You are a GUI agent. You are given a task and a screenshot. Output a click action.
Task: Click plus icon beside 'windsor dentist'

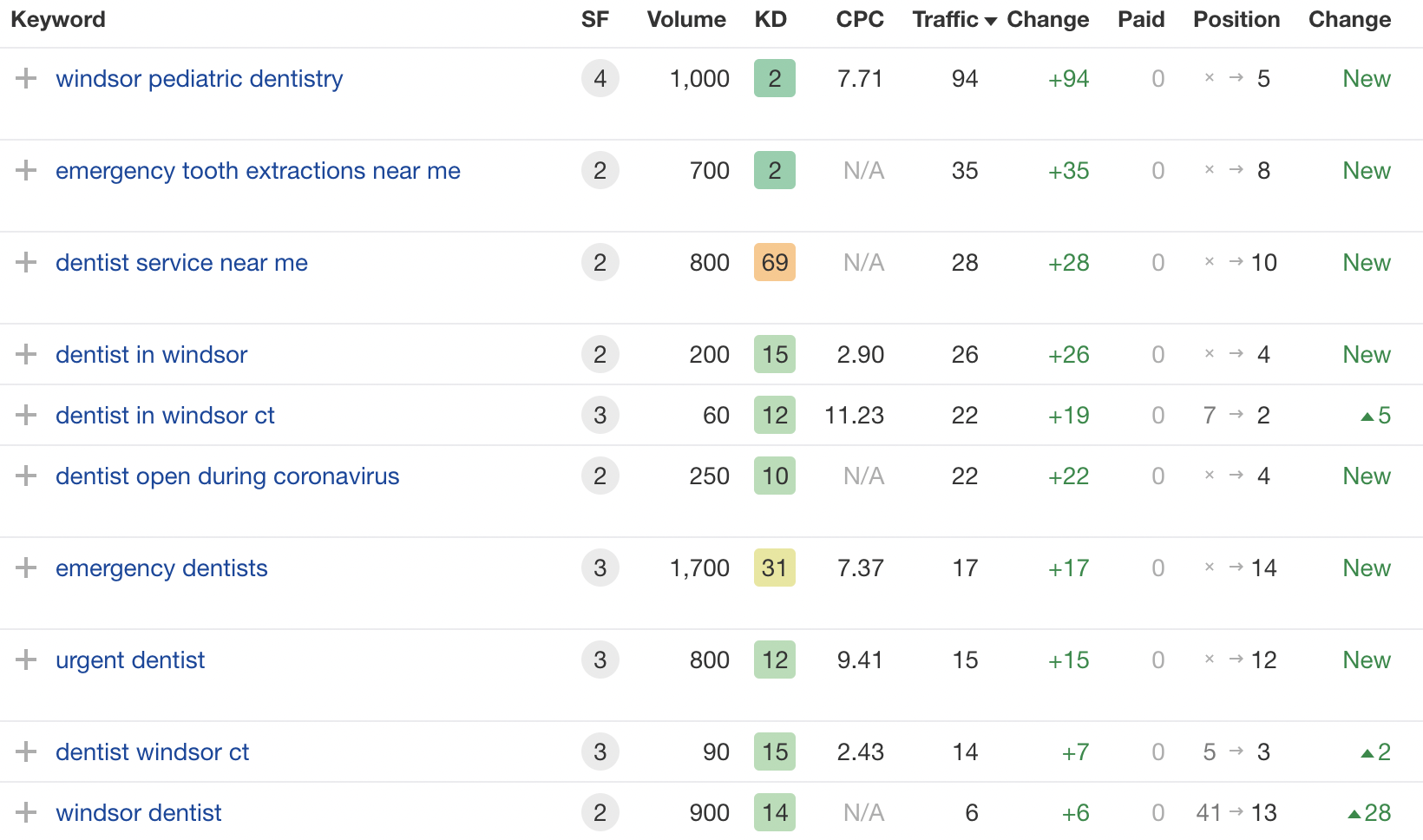tap(26, 812)
